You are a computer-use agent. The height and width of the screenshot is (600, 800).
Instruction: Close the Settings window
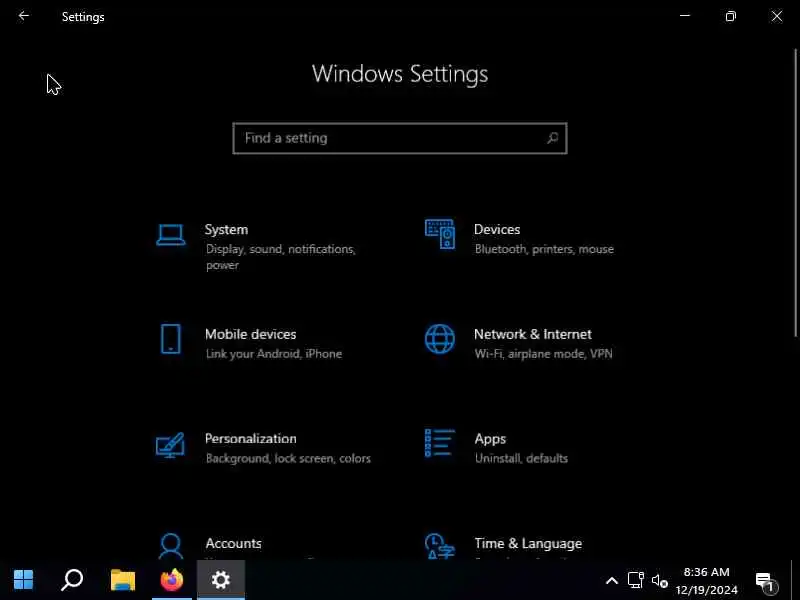click(x=777, y=16)
